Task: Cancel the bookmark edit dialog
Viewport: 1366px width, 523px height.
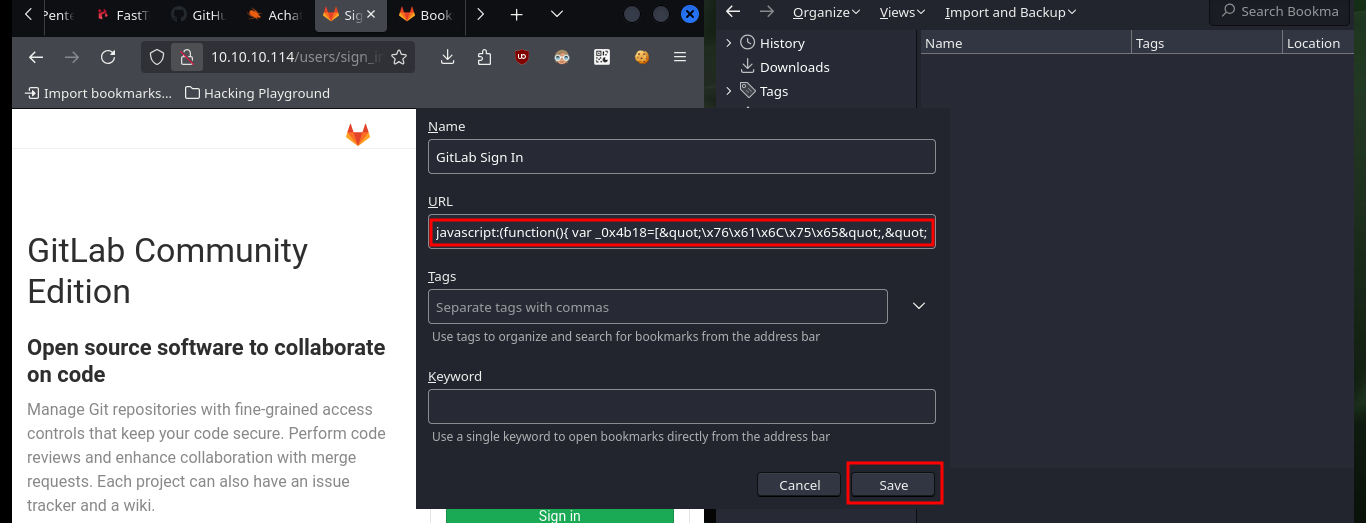Action: tap(799, 485)
